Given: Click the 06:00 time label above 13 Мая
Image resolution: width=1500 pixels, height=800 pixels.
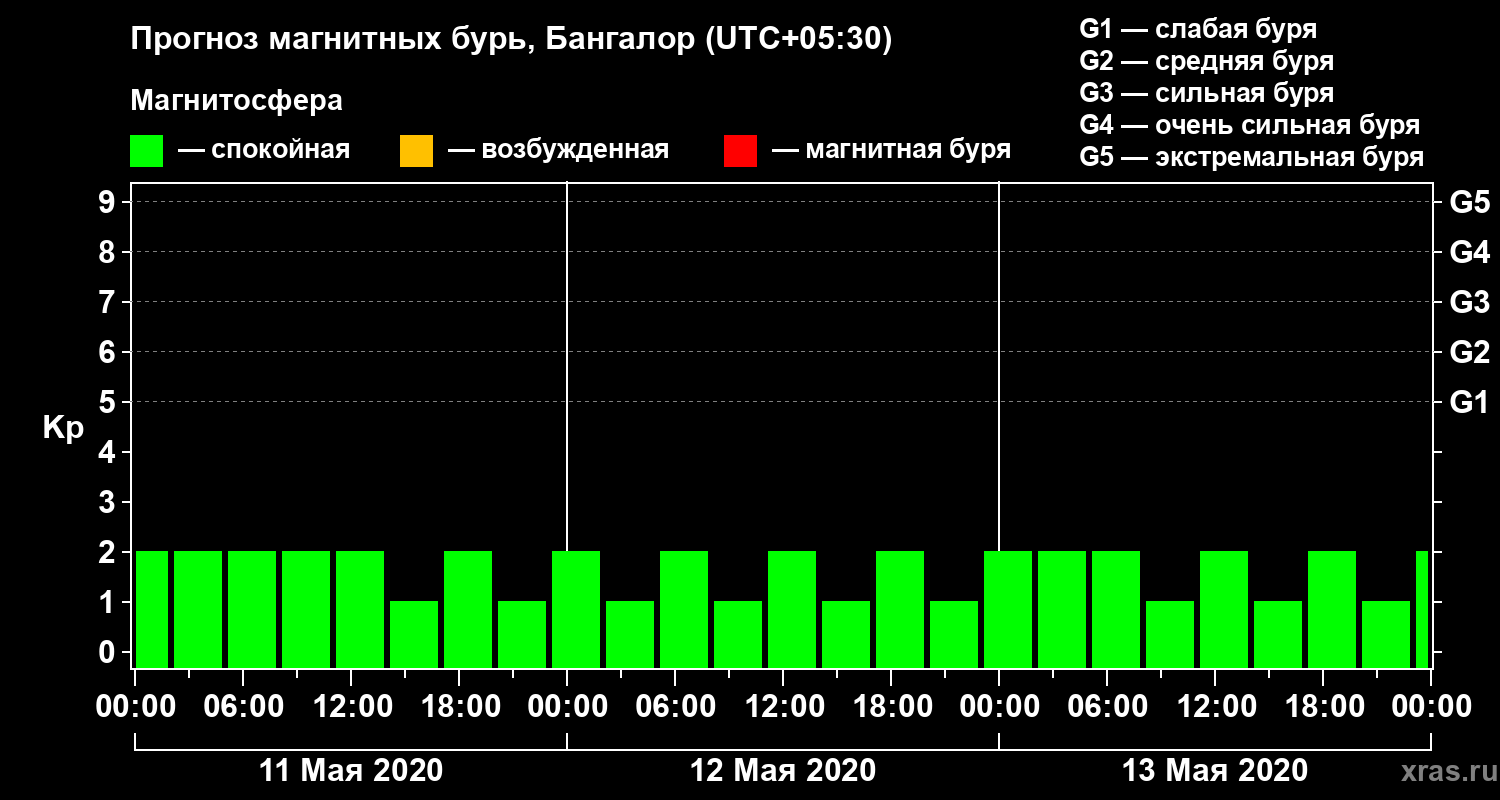Looking at the screenshot, I should 1107,707.
